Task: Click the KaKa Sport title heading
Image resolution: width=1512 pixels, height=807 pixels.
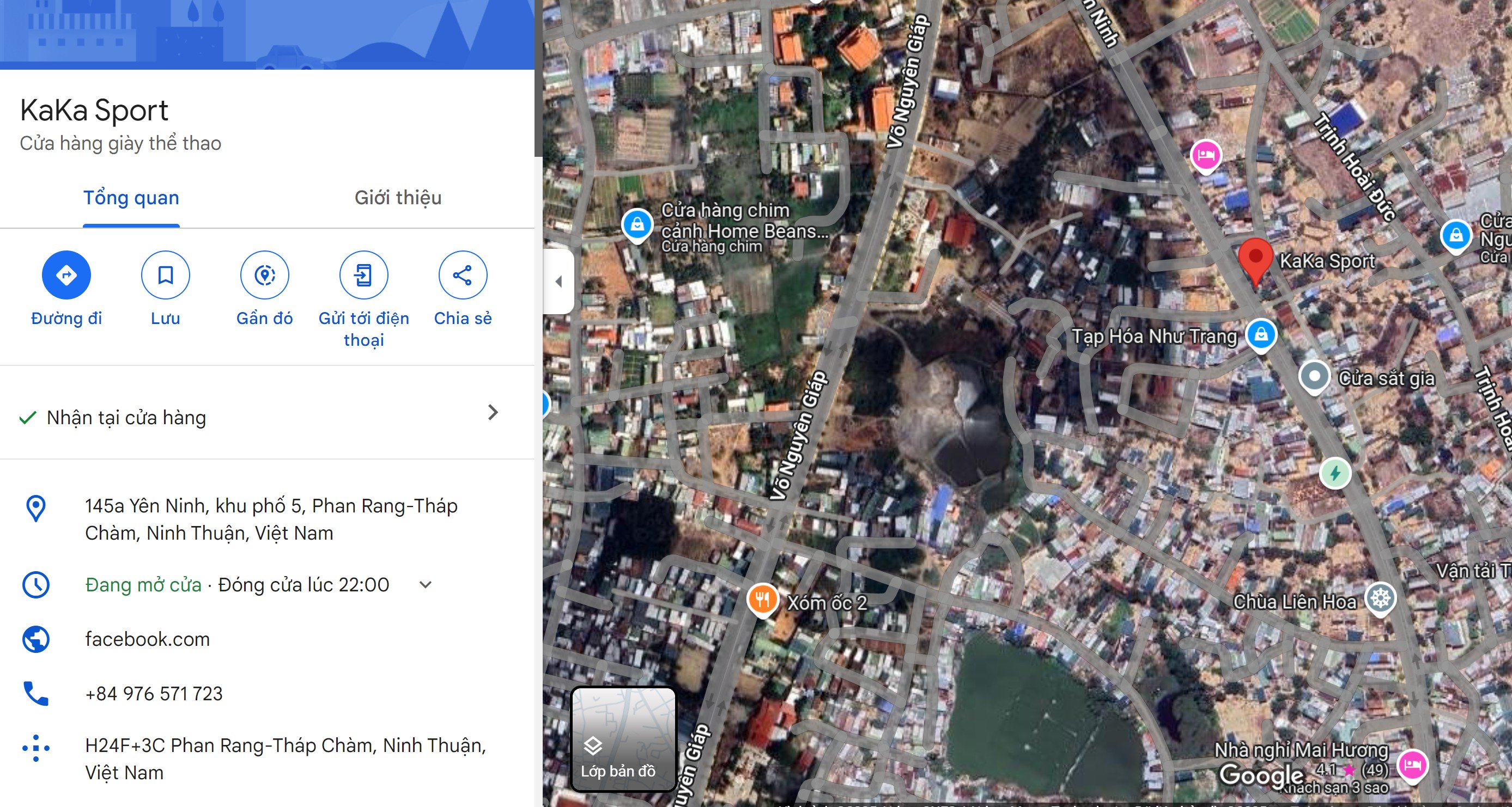Action: coord(94,110)
